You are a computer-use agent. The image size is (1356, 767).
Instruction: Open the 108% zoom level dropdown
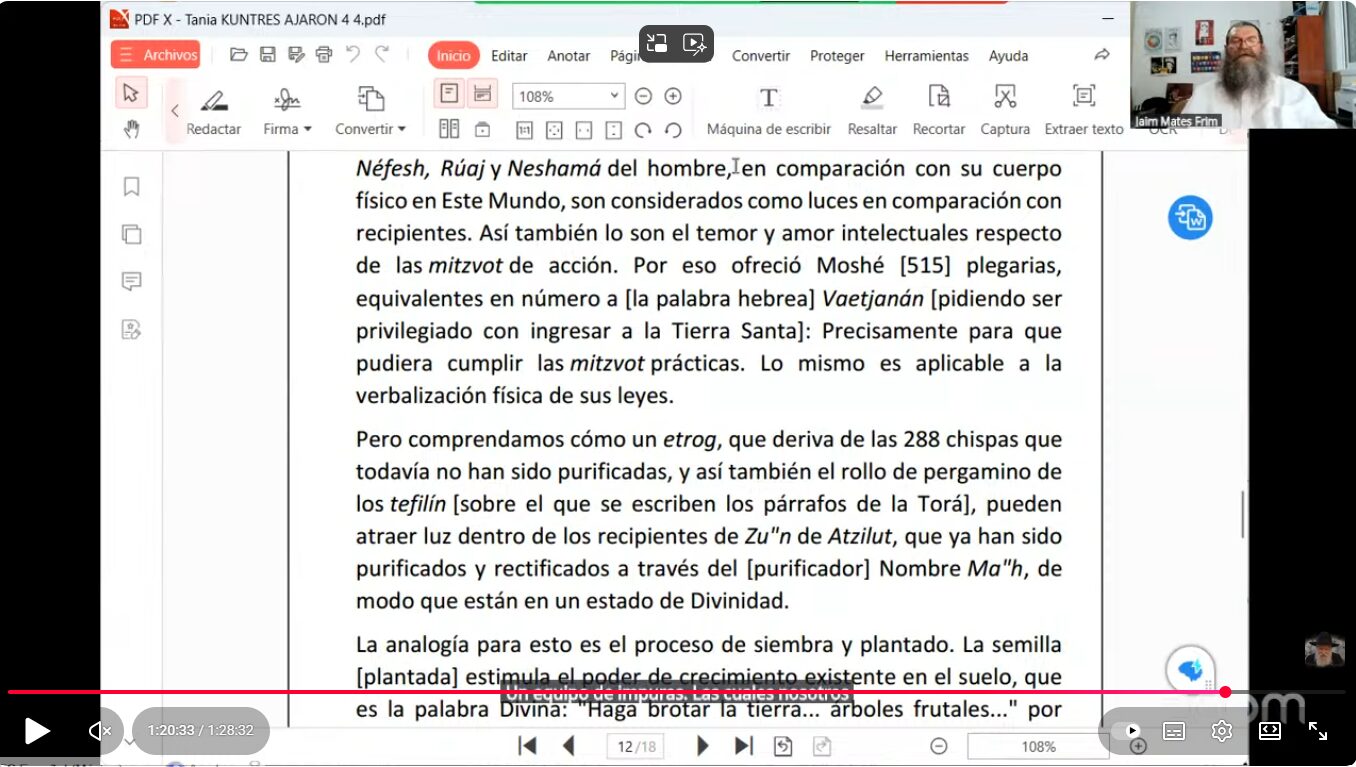click(x=614, y=96)
